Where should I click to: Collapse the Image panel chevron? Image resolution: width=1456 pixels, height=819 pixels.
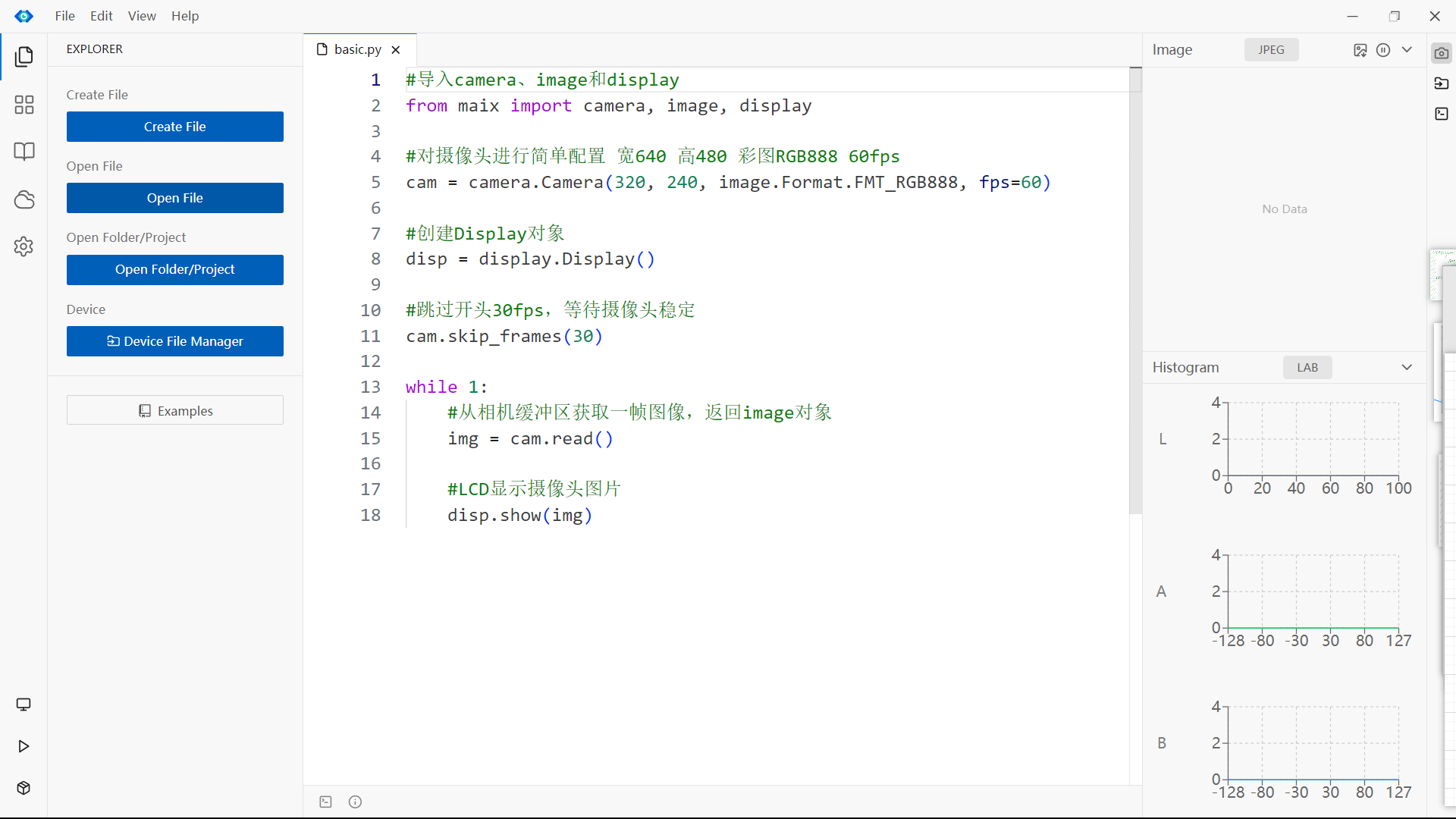click(x=1407, y=50)
